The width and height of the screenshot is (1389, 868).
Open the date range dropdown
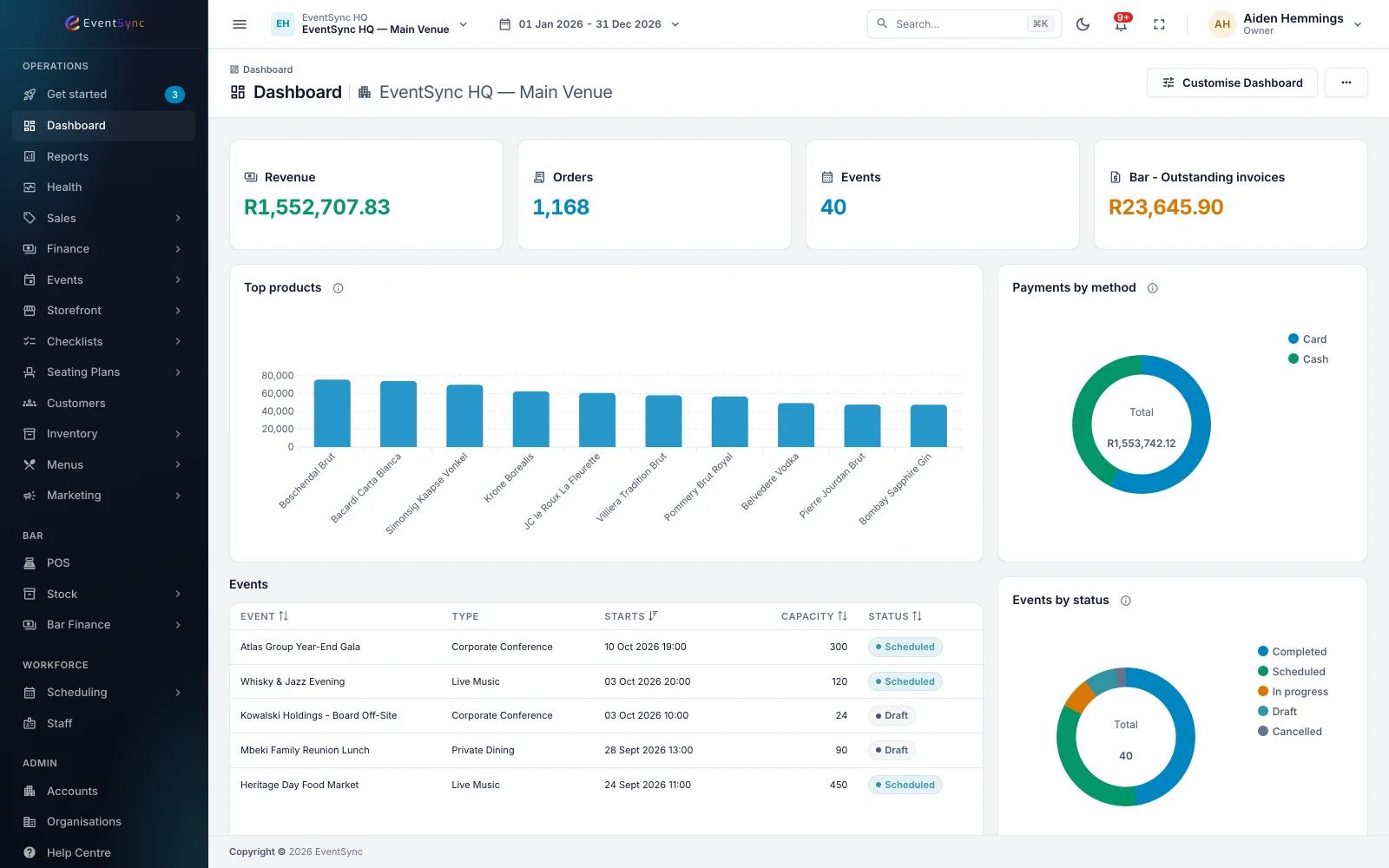pyautogui.click(x=590, y=24)
